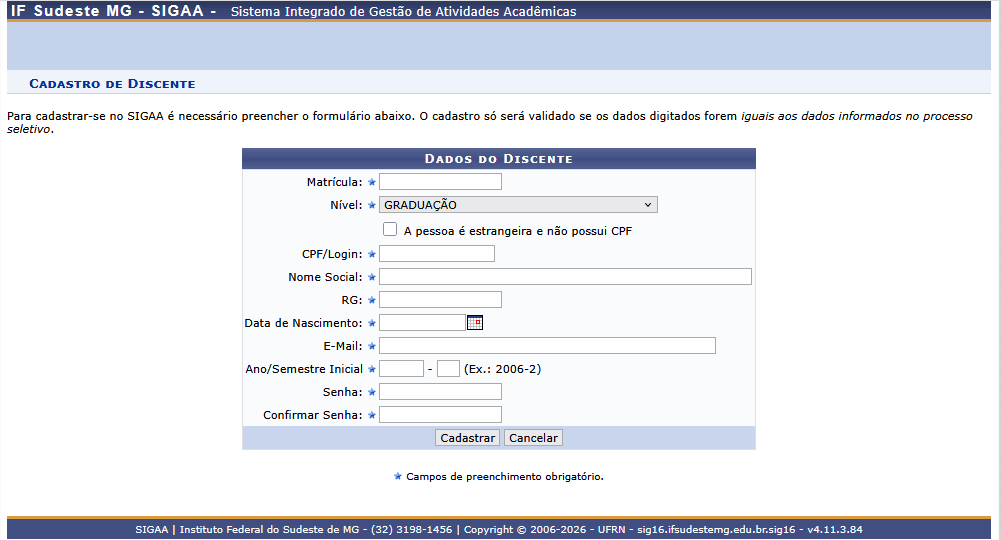The image size is (1001, 540).
Task: Click the IF Sudeste MG - SIGAA title
Action: pyautogui.click(x=112, y=11)
